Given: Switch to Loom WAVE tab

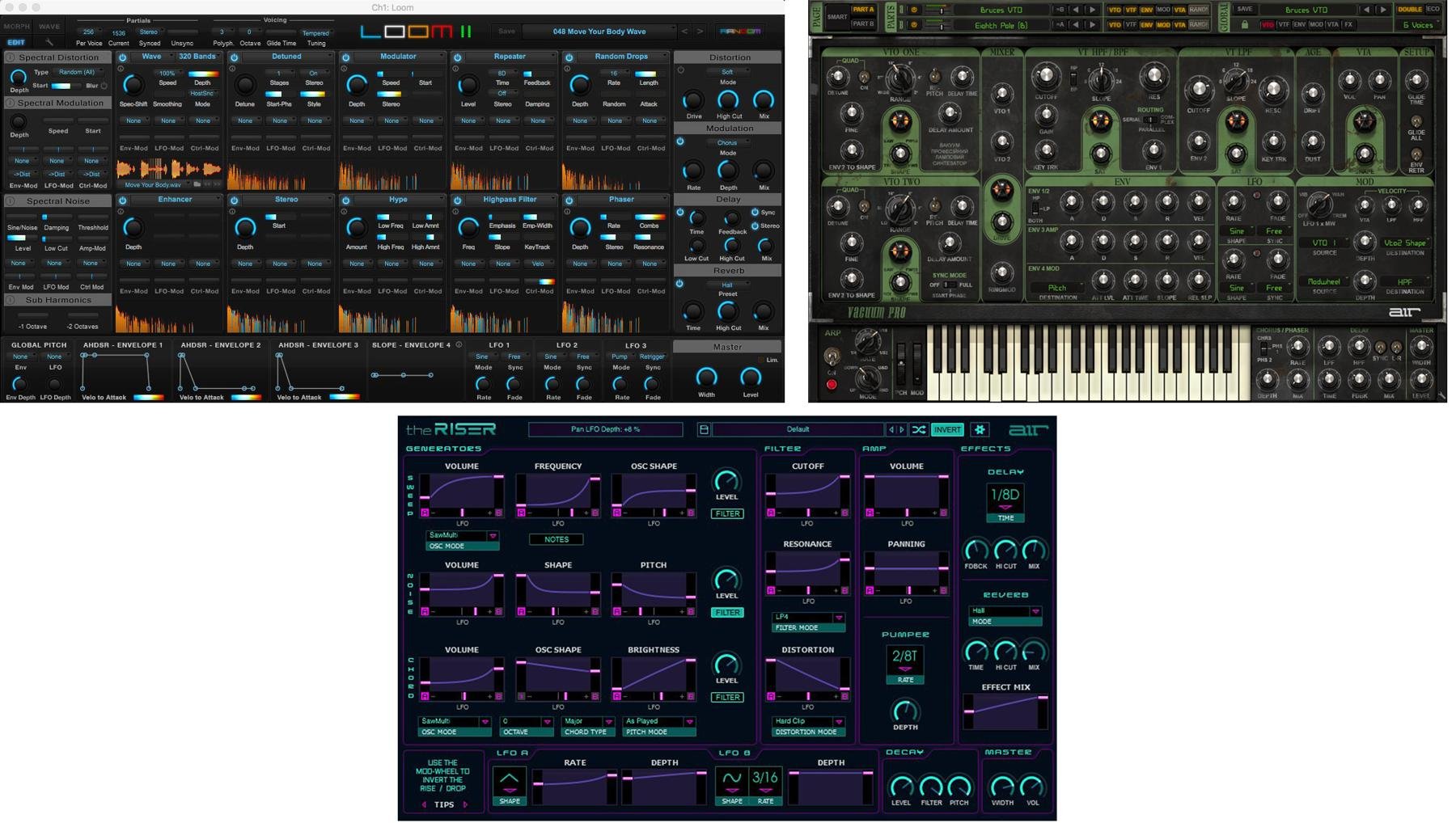Looking at the screenshot, I should click(49, 27).
